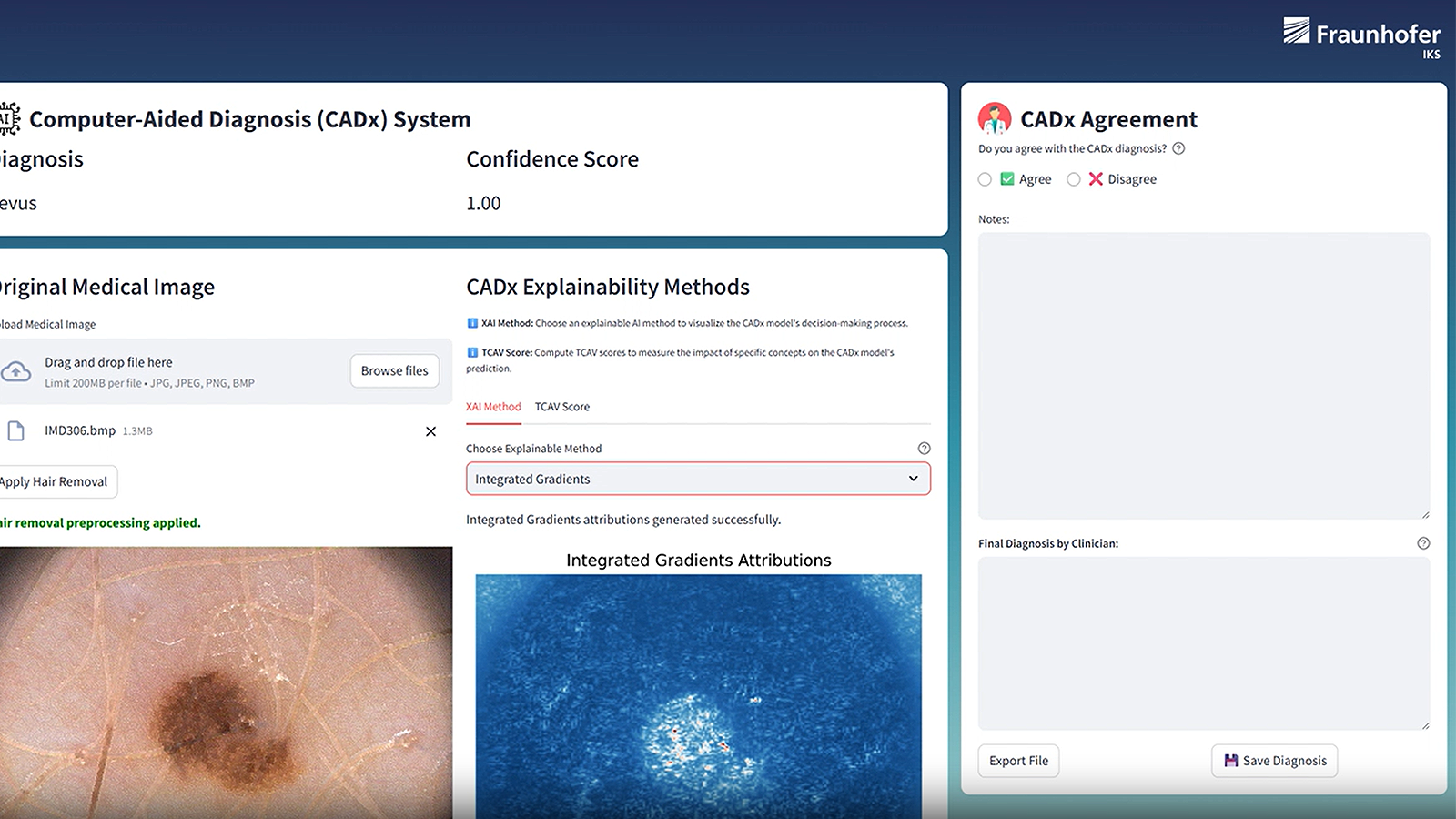Click the Browse files button
This screenshot has height=819, width=1456.
coord(394,371)
